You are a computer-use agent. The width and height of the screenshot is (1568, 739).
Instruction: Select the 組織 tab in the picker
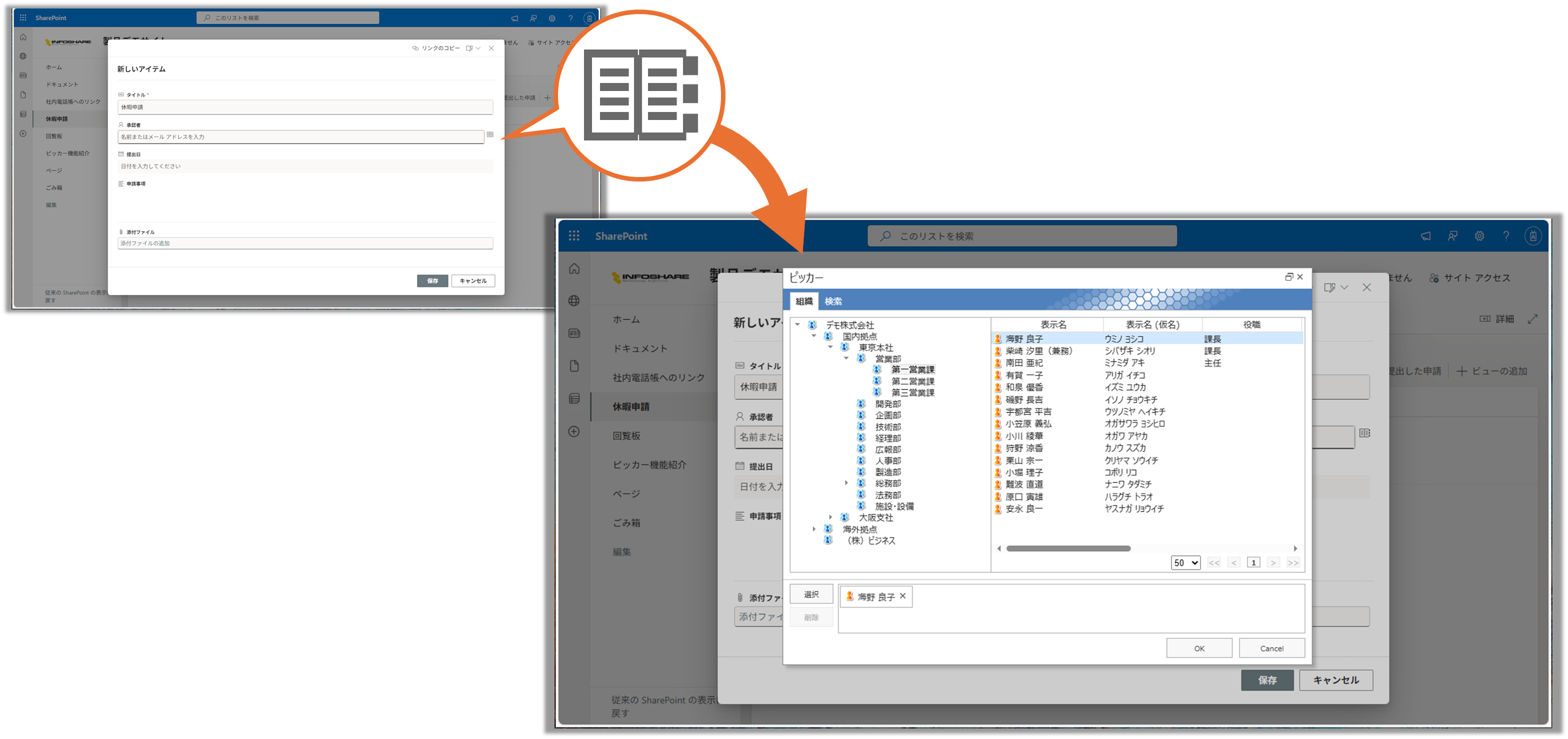click(x=804, y=301)
